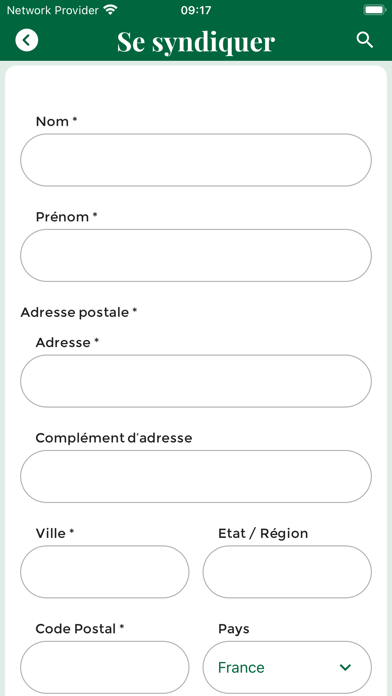This screenshot has width=392, height=696.
Task: Expand the Pays dropdown chevron
Action: click(345, 667)
